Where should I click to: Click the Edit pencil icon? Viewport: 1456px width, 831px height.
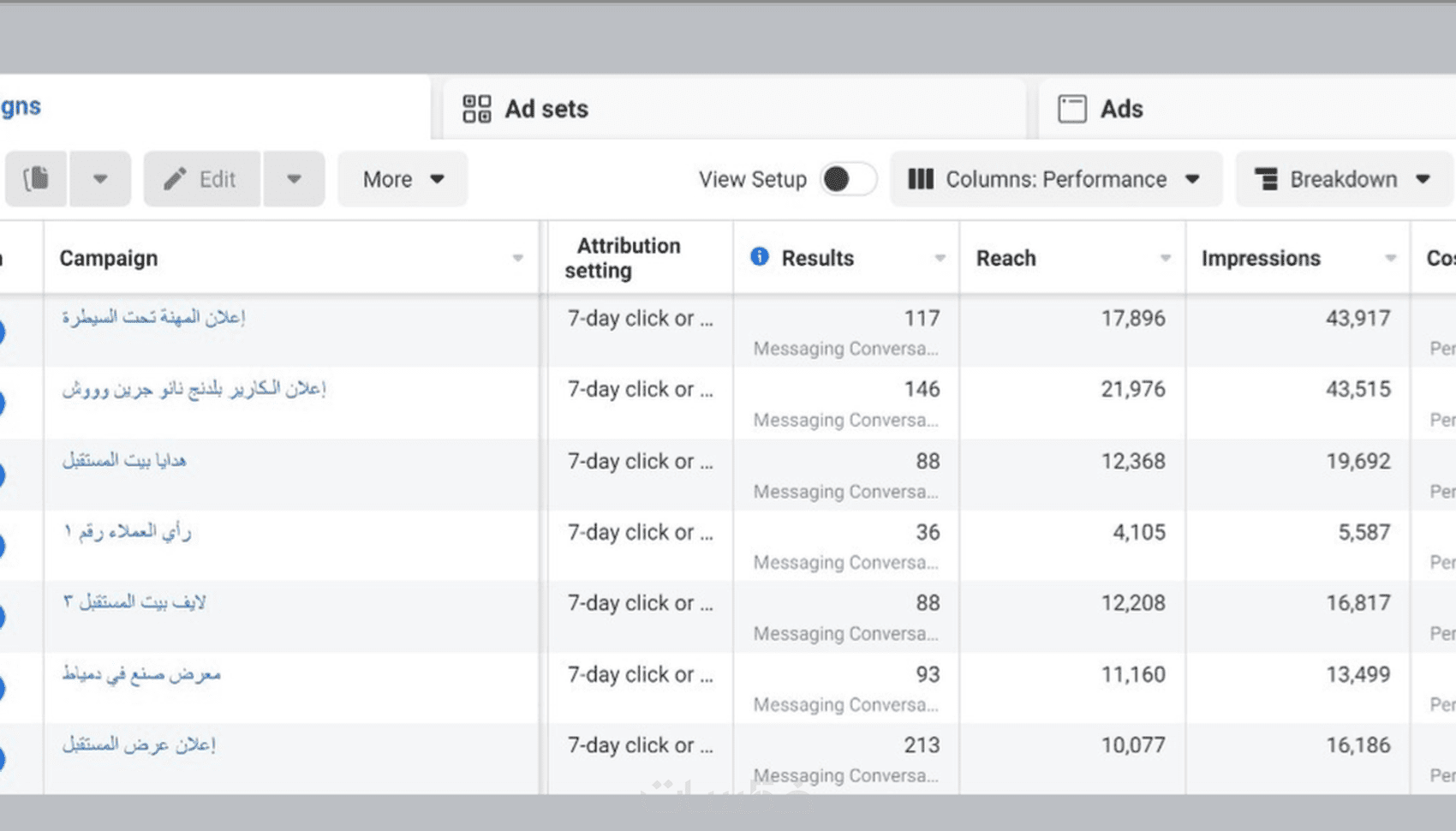pyautogui.click(x=176, y=179)
